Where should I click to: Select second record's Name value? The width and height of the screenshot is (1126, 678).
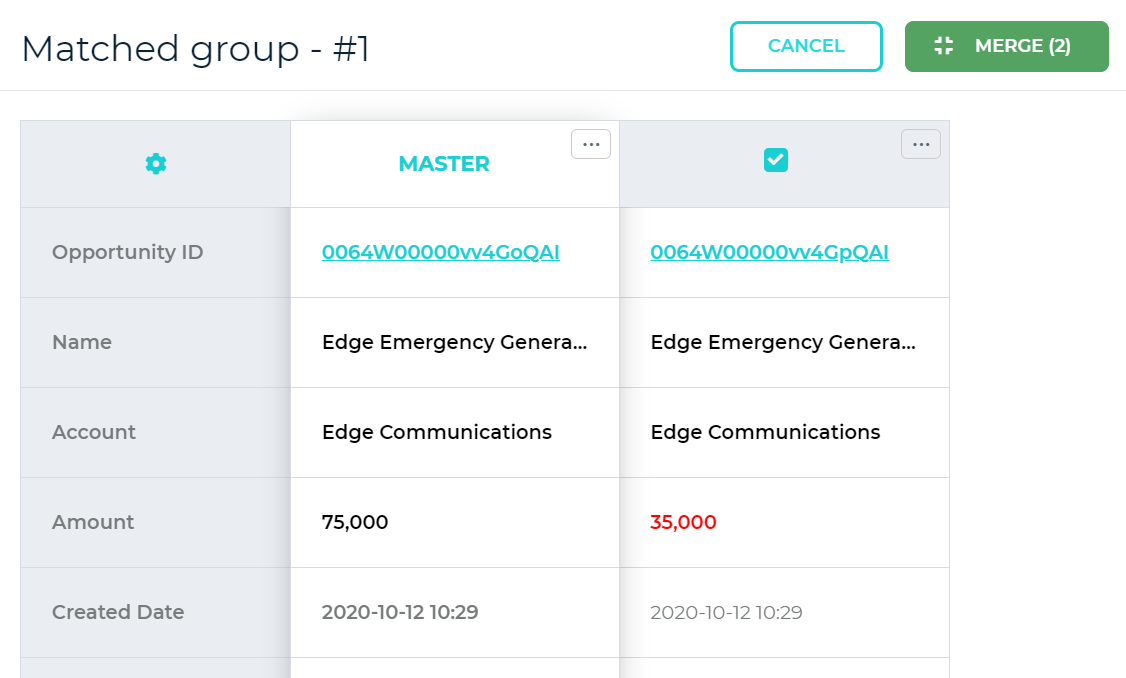point(782,342)
